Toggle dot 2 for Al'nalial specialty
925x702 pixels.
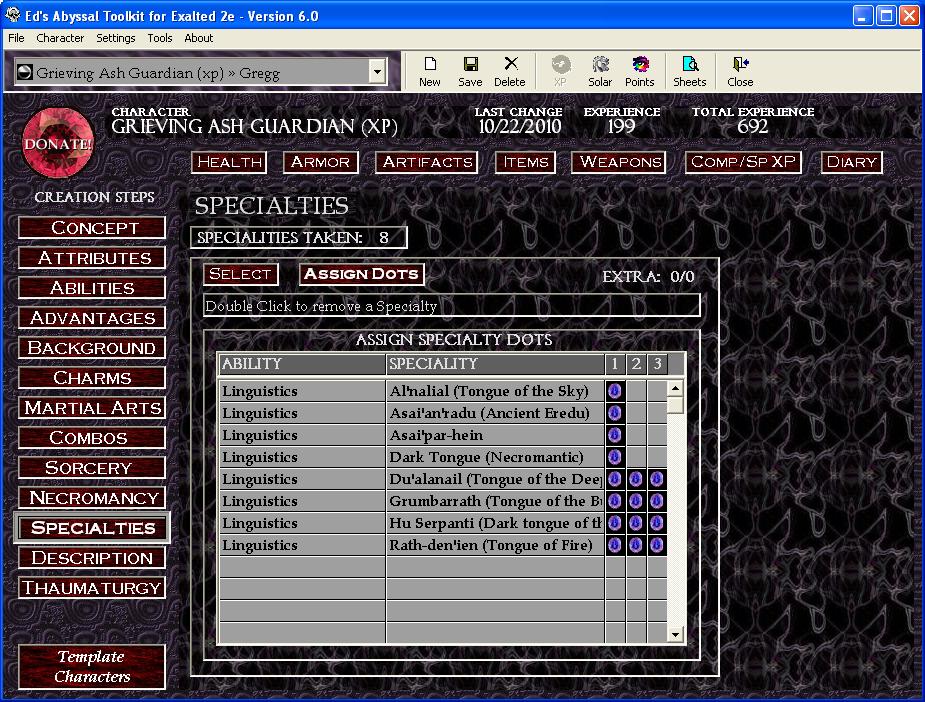pos(636,391)
